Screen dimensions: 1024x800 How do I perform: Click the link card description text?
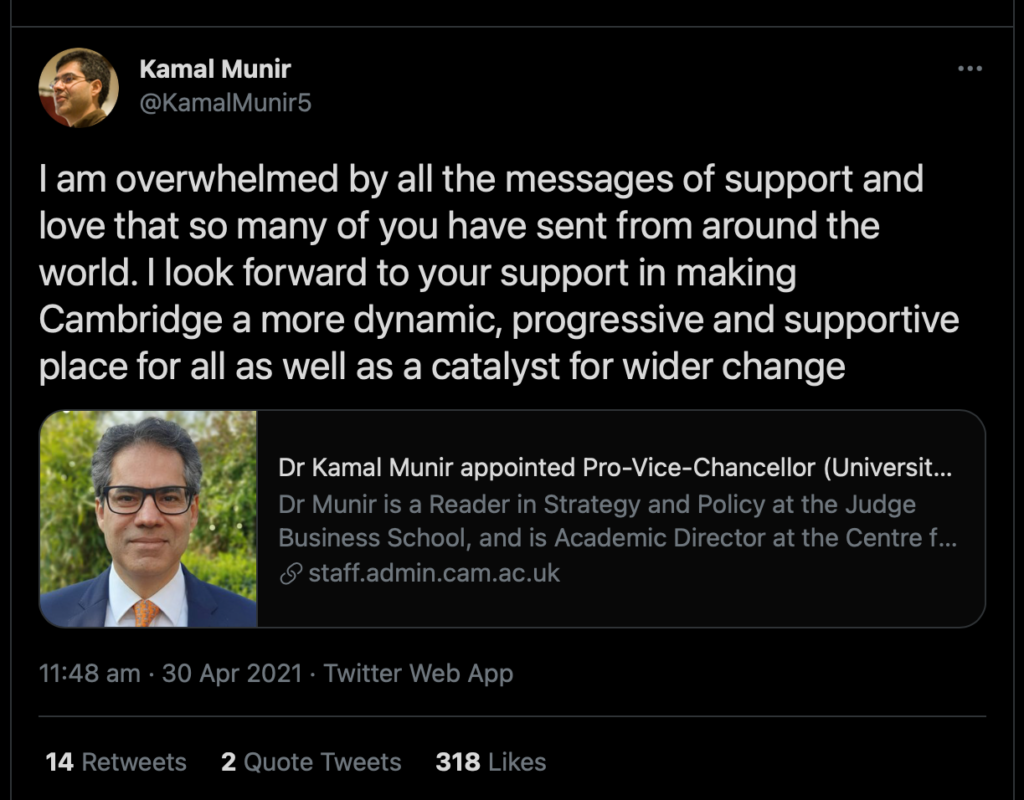[x=618, y=521]
